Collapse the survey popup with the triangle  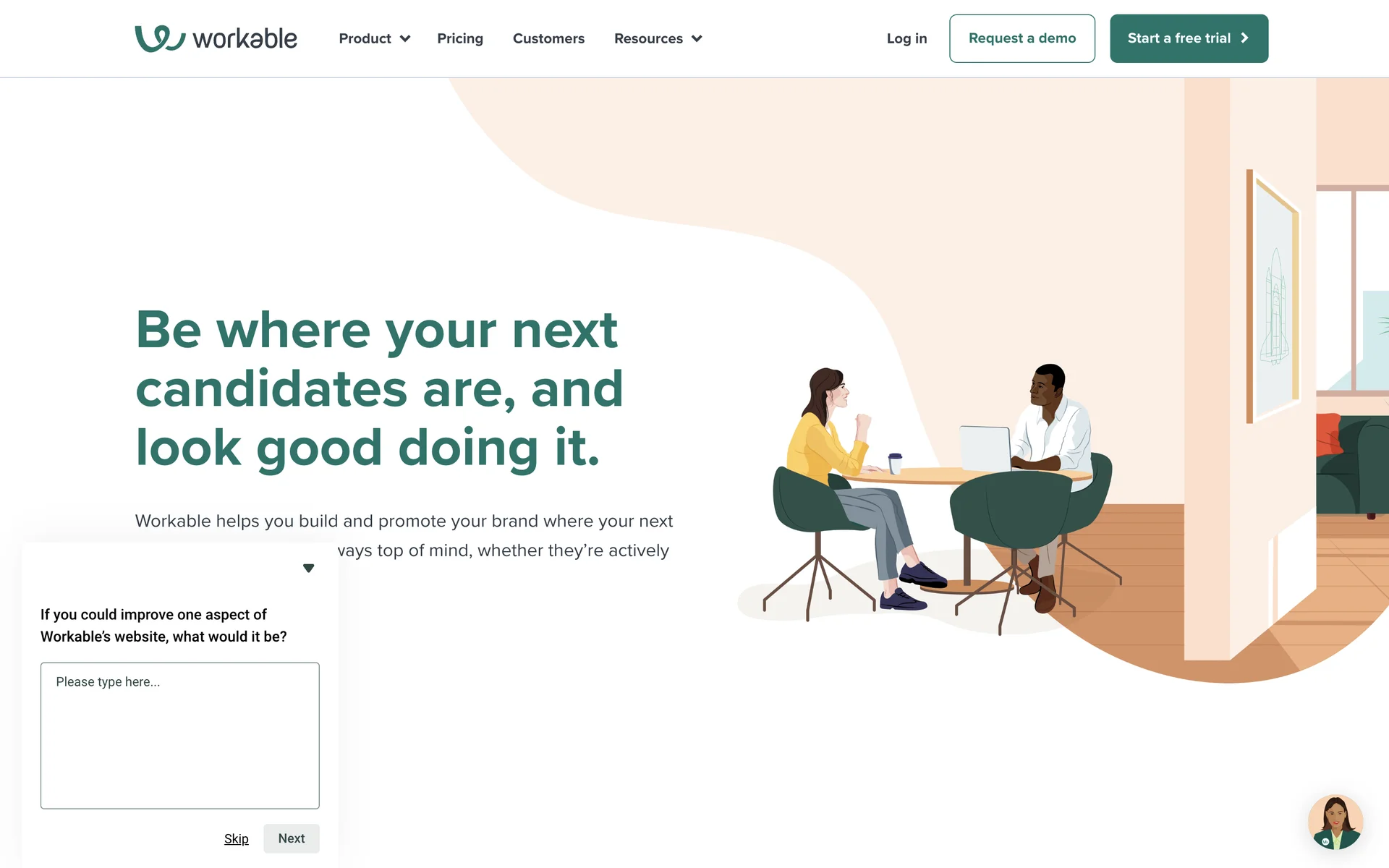[x=308, y=569]
